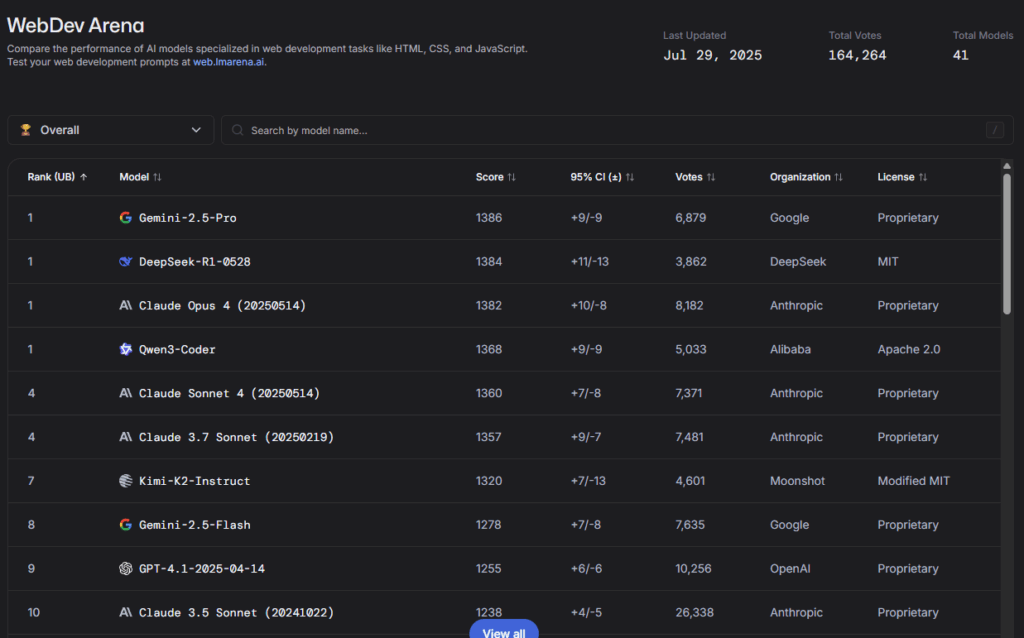Focus the Search by model name field
This screenshot has width=1024, height=638.
click(617, 130)
